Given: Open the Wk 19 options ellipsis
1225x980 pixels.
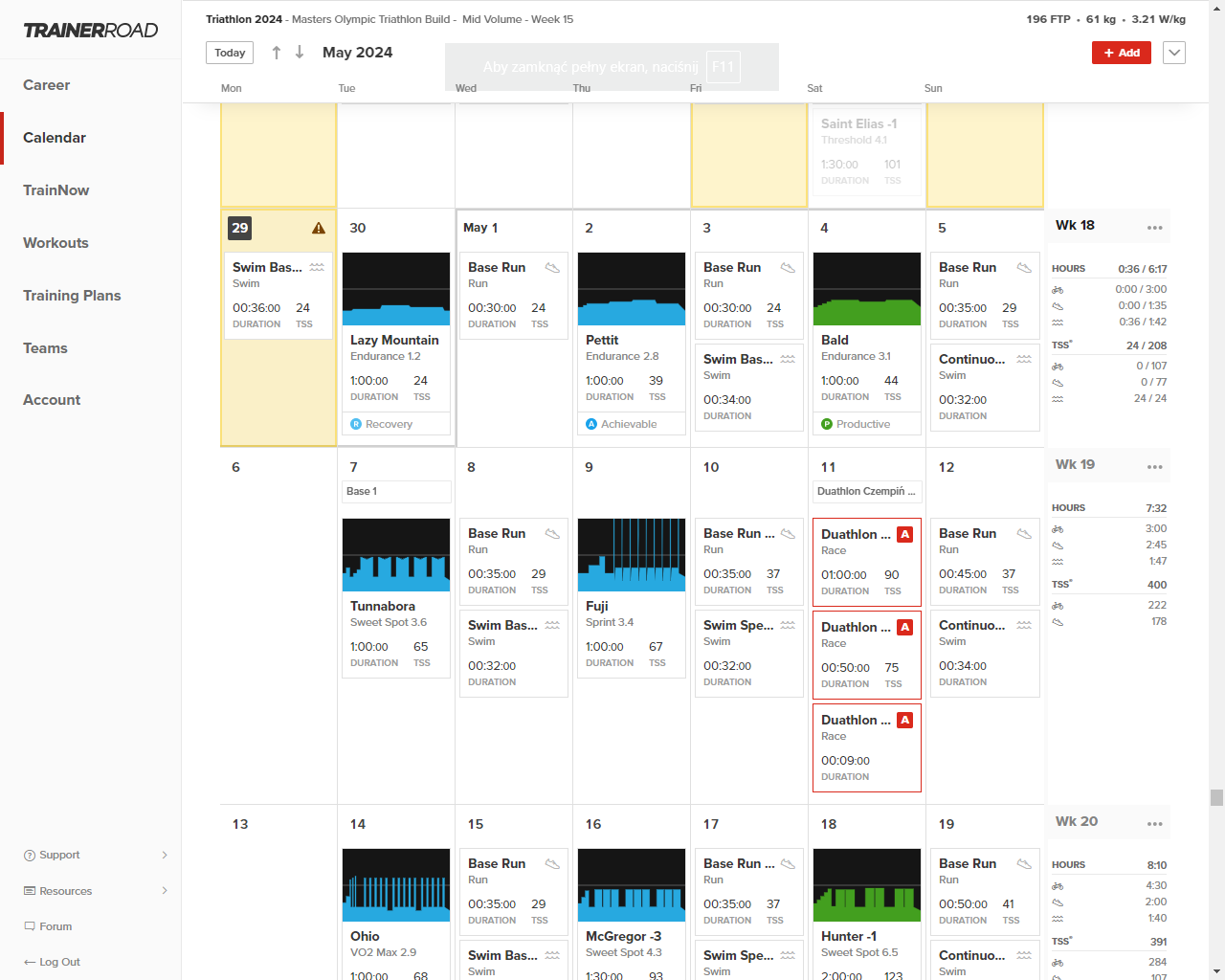Looking at the screenshot, I should (1155, 467).
